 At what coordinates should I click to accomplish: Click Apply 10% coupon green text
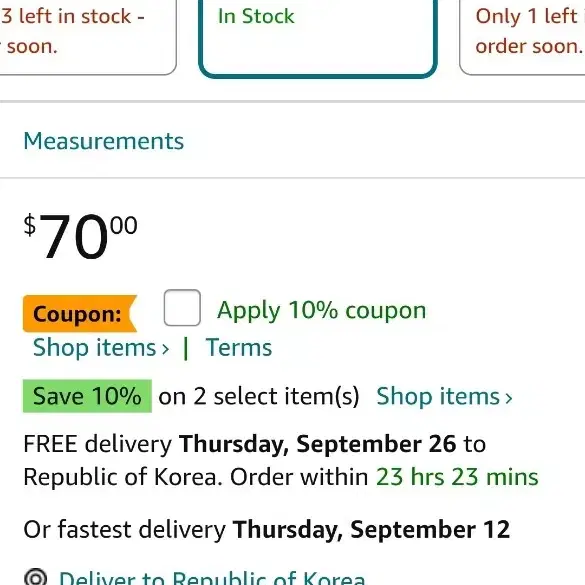[x=322, y=310]
